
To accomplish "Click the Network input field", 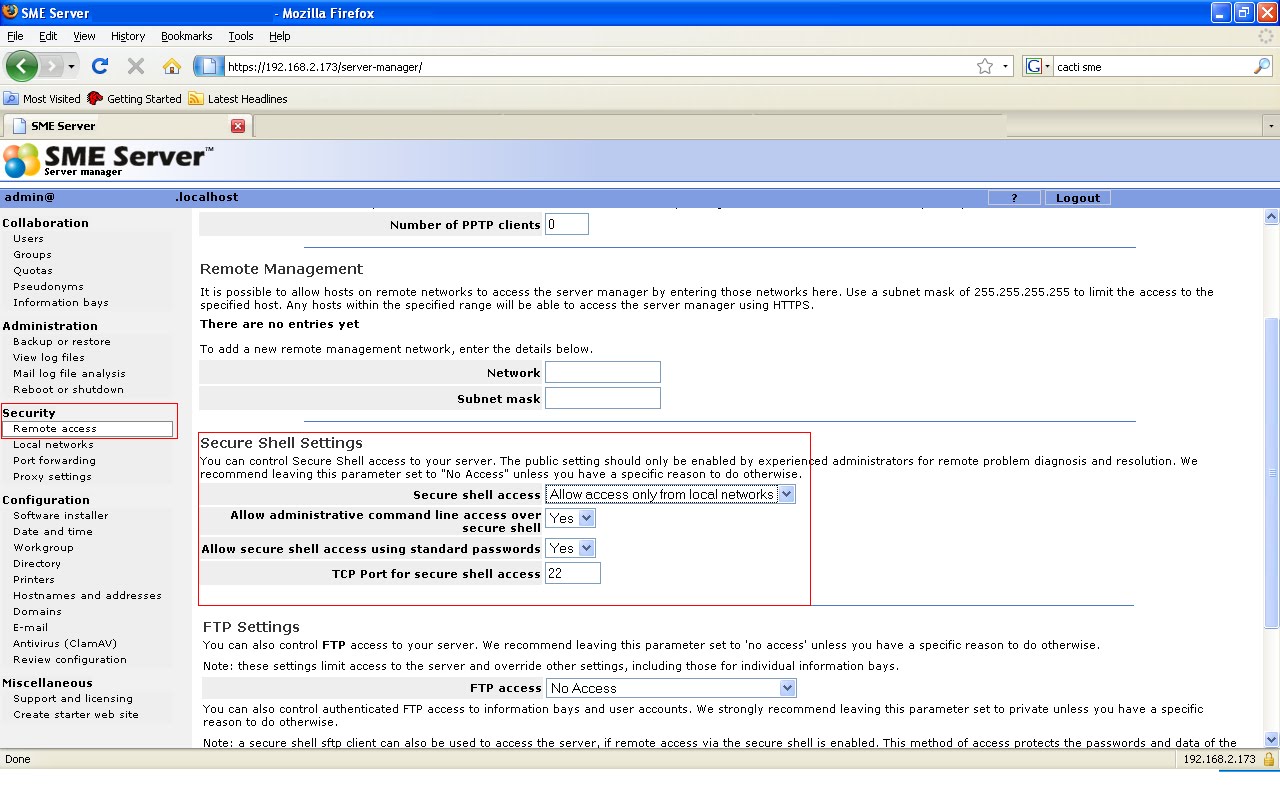I will [x=603, y=372].
